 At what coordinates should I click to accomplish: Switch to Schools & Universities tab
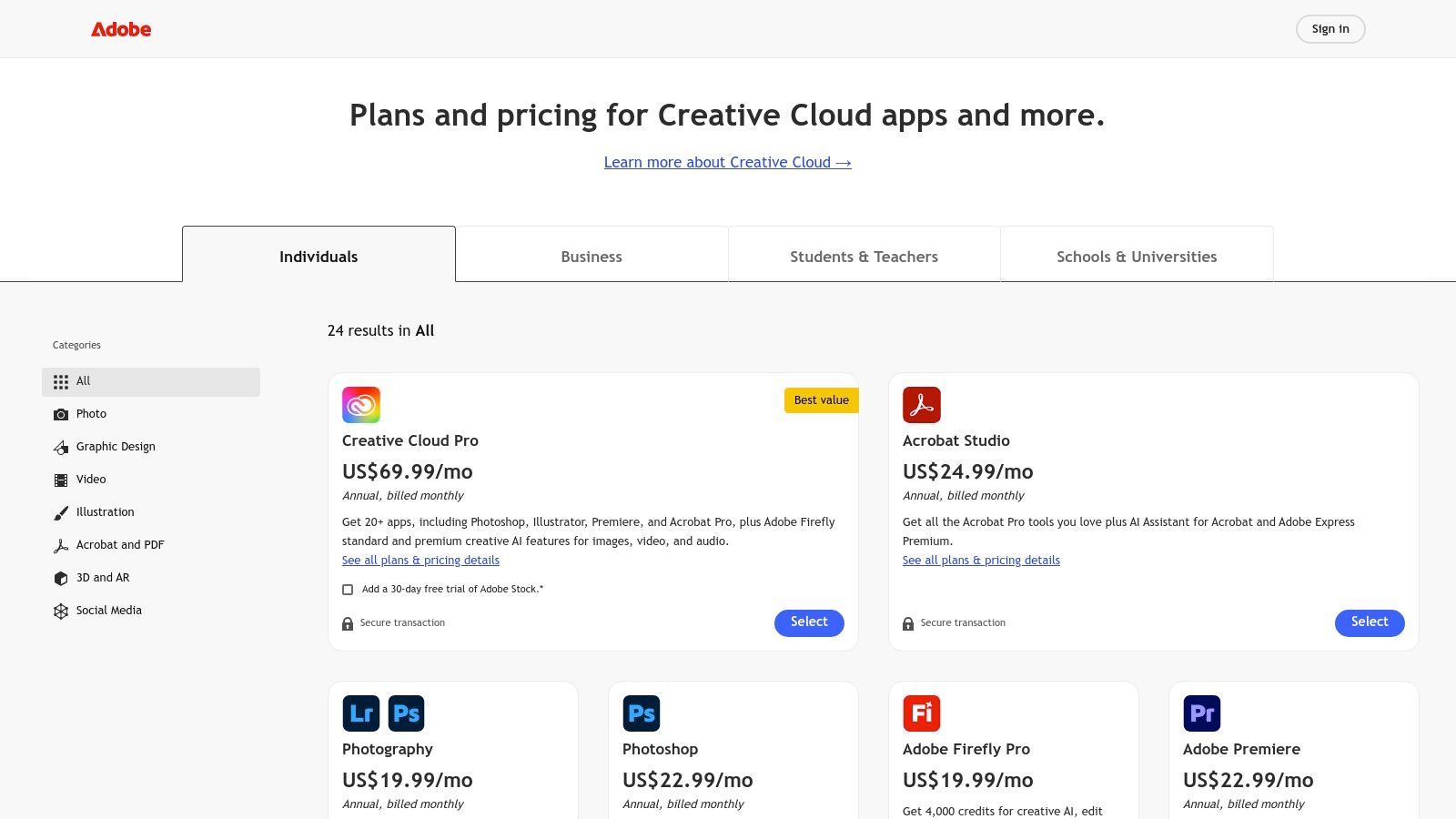click(x=1137, y=257)
